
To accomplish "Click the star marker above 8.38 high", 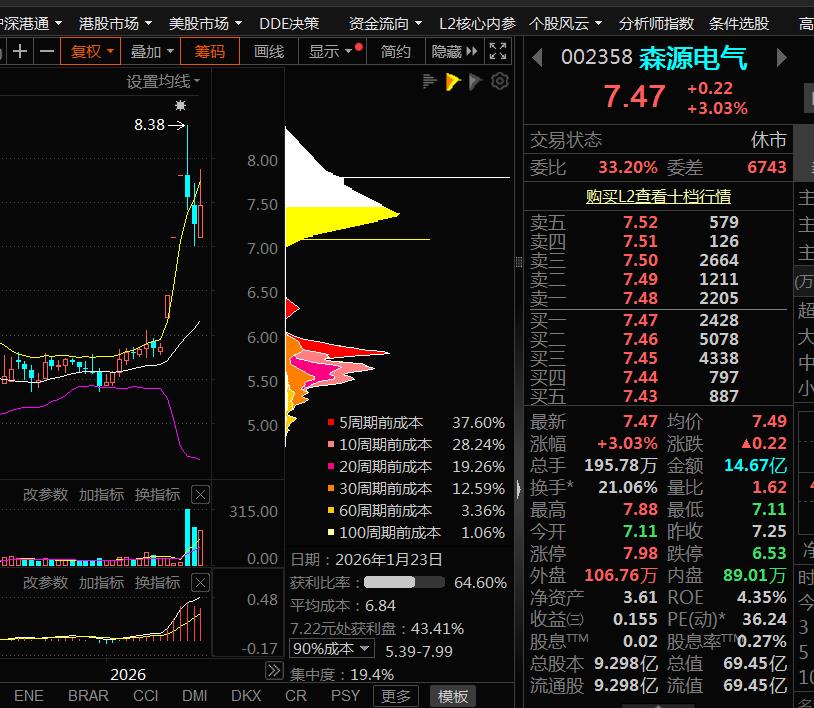I will [x=180, y=106].
